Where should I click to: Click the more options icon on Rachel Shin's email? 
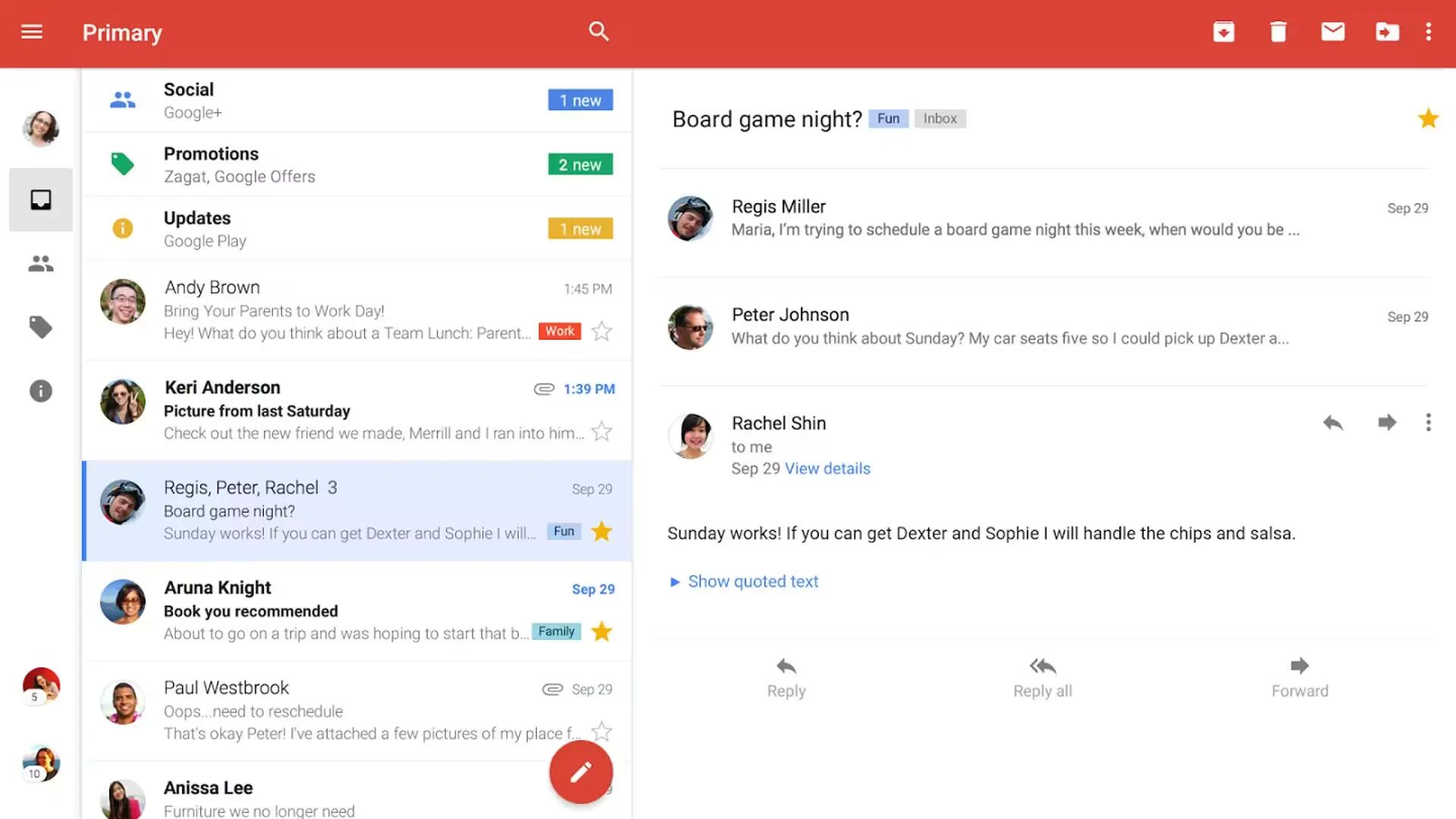(x=1429, y=422)
